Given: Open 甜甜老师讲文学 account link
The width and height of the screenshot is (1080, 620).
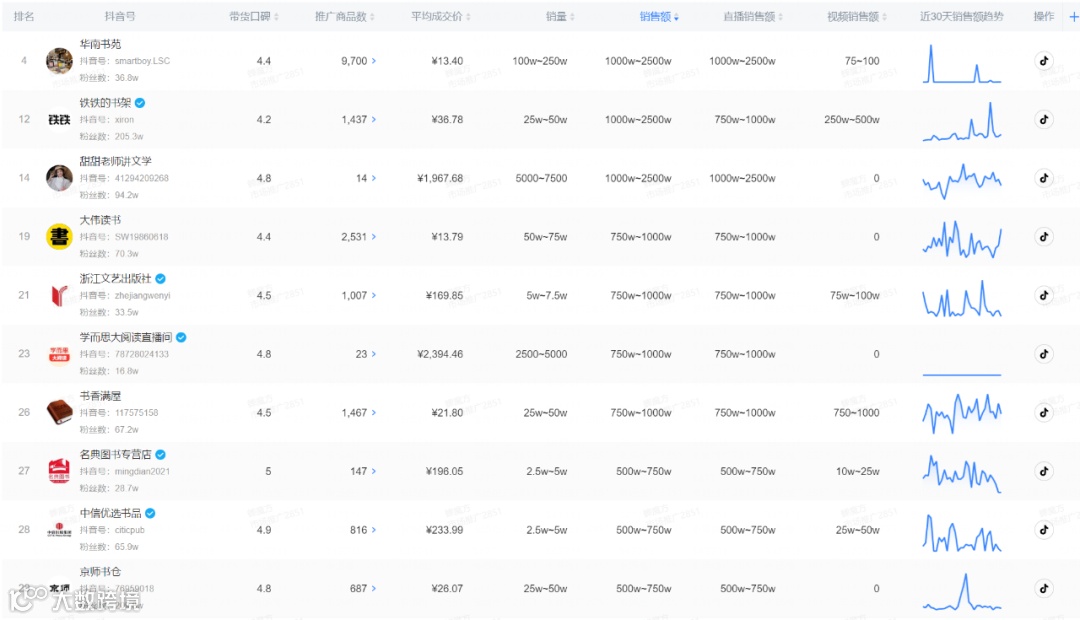Looking at the screenshot, I should 115,161.
